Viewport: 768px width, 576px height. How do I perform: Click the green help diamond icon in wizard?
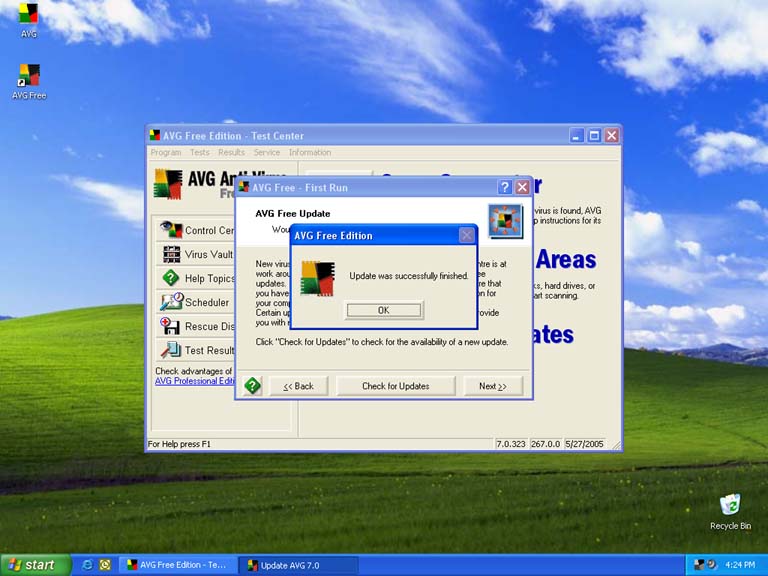point(253,385)
